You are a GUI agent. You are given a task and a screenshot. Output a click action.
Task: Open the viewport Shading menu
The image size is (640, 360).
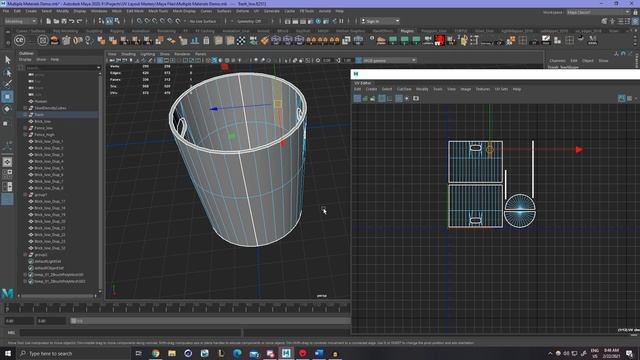tap(128, 54)
